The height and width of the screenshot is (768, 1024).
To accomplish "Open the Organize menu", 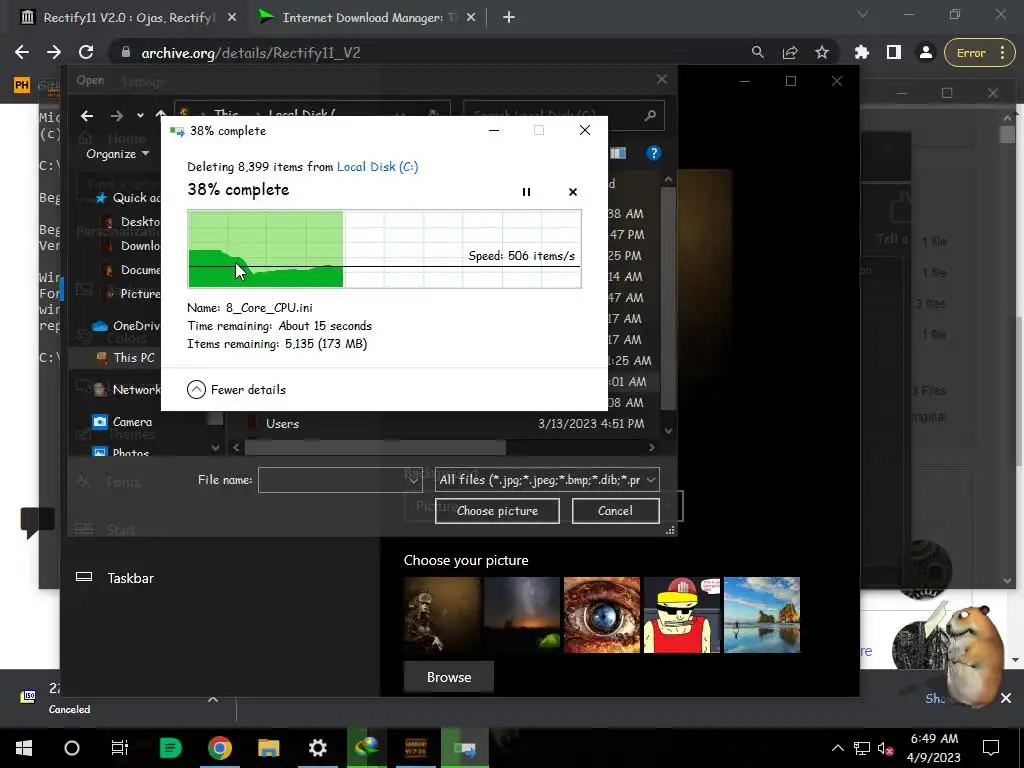I will click(x=118, y=154).
